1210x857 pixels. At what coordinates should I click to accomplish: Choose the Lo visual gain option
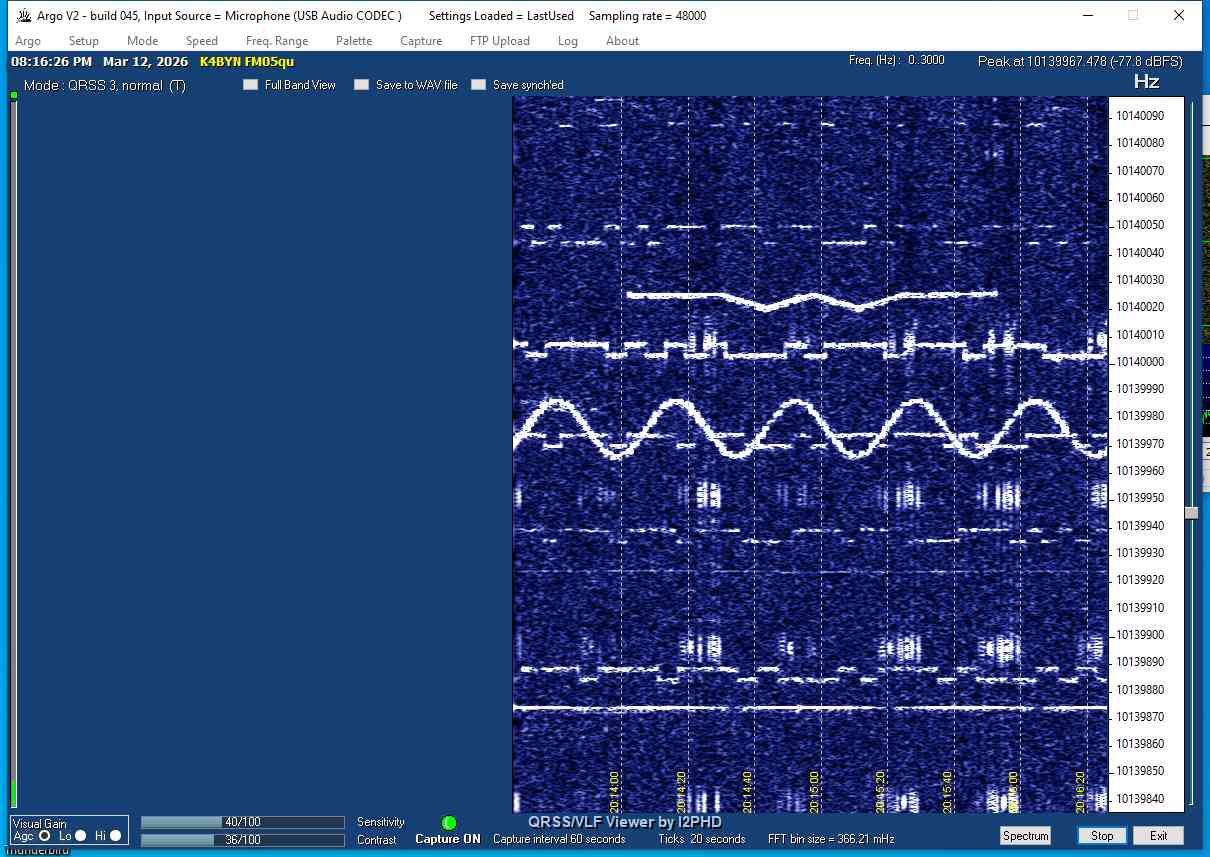81,836
